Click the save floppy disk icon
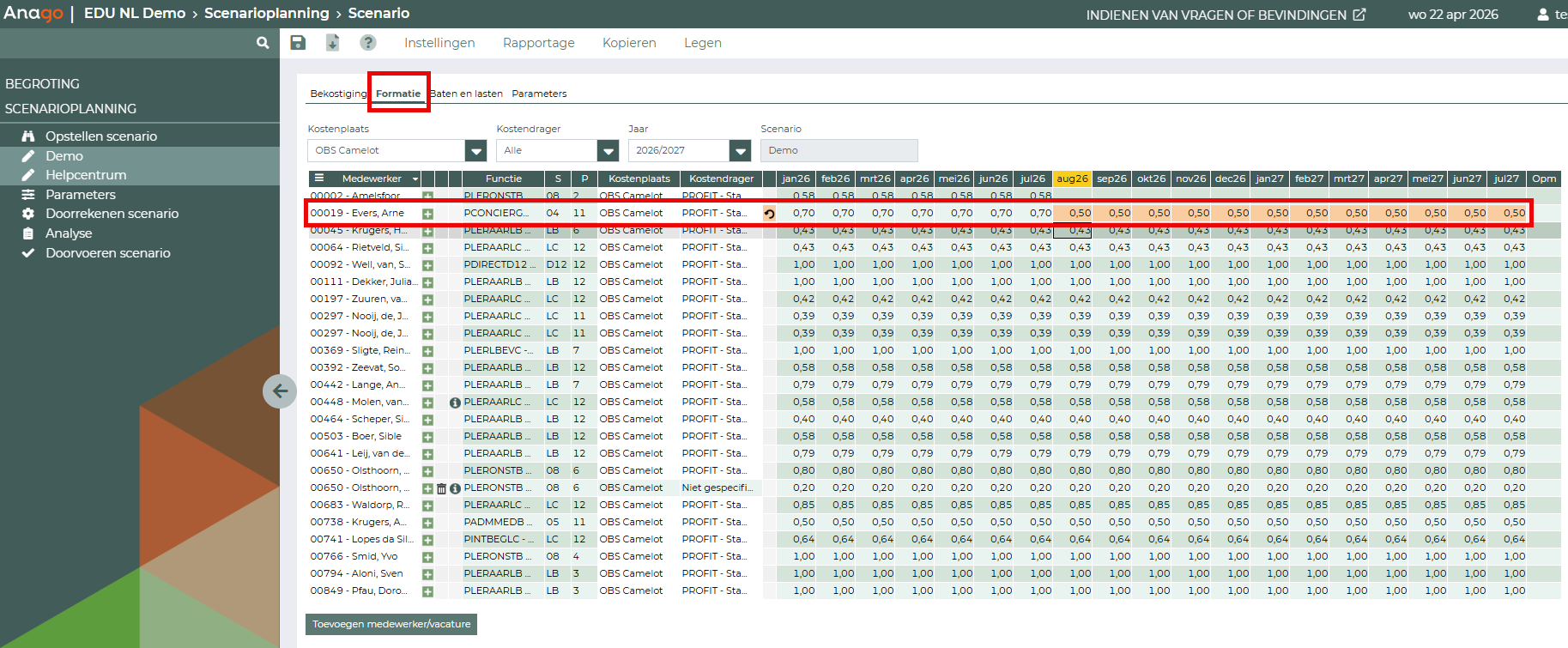Image resolution: width=1568 pixels, height=648 pixels. click(298, 43)
